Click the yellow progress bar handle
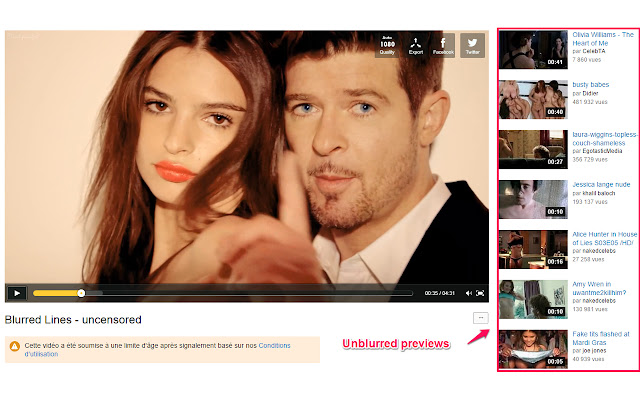Image resolution: width=640 pixels, height=400 pixels. pyautogui.click(x=81, y=293)
